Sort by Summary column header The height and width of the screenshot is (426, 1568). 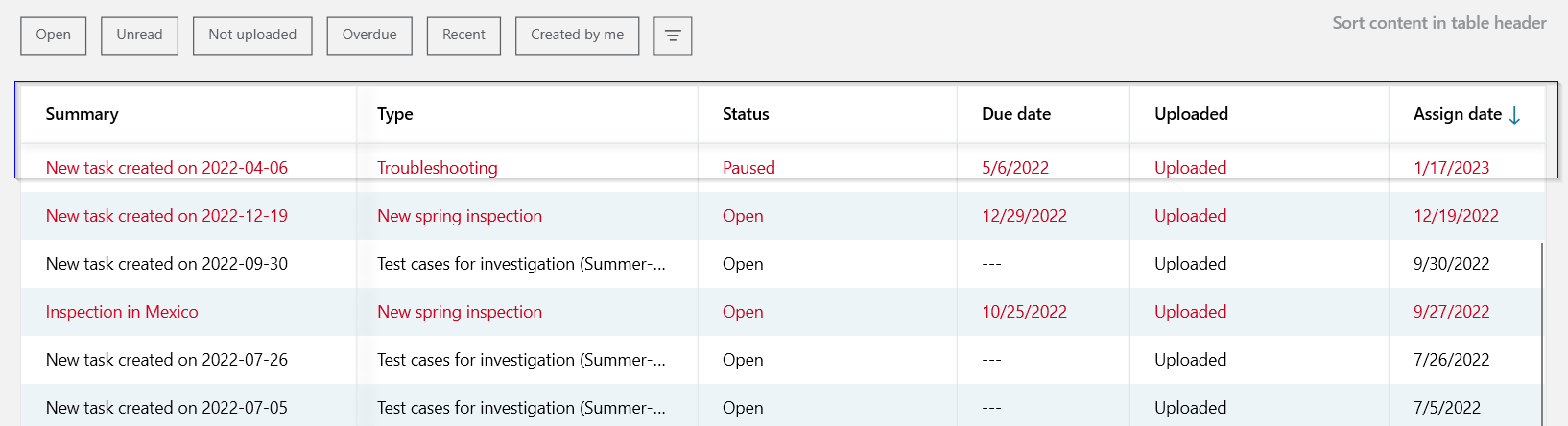pyautogui.click(x=83, y=114)
